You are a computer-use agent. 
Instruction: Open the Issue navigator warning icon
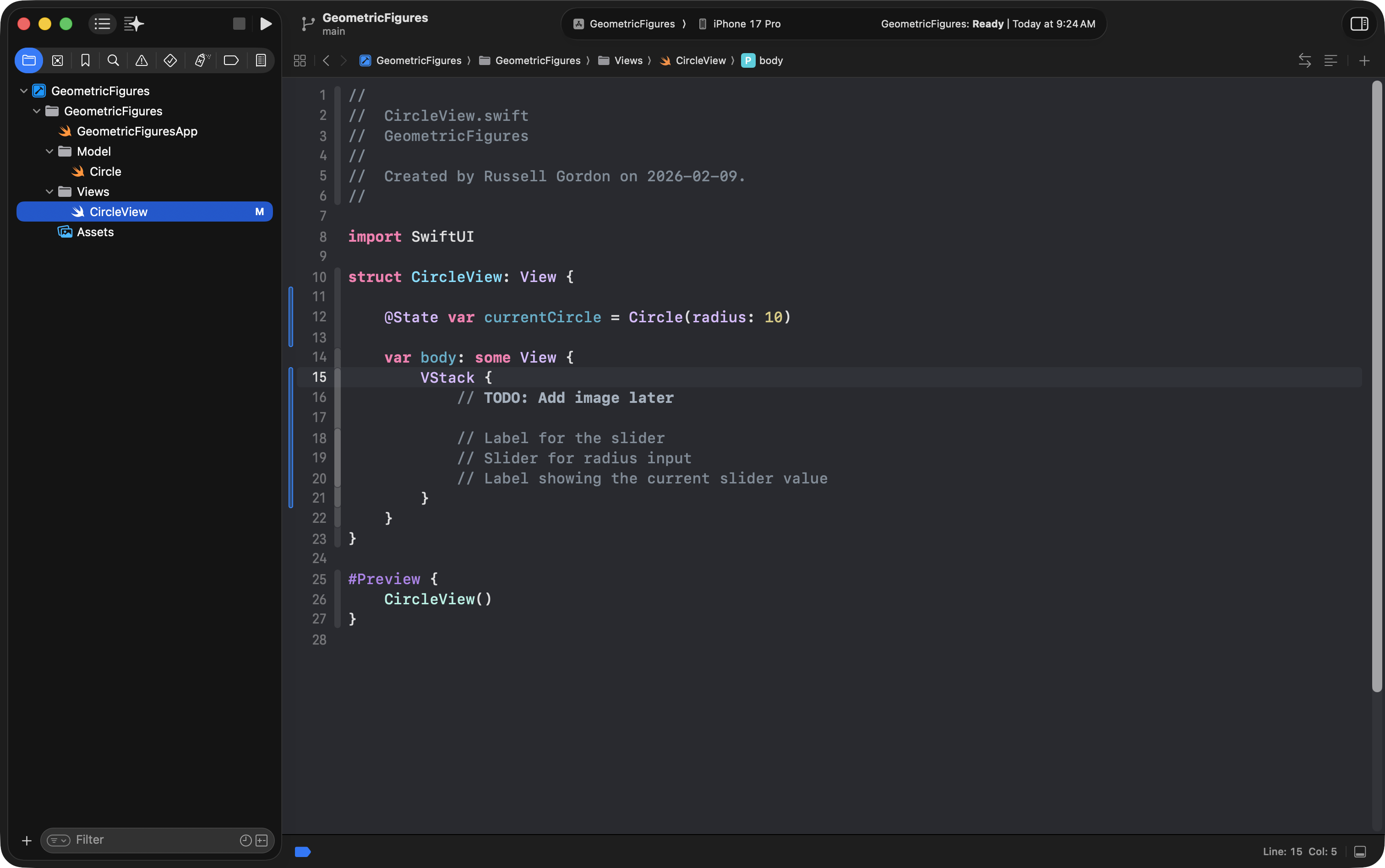pos(141,60)
